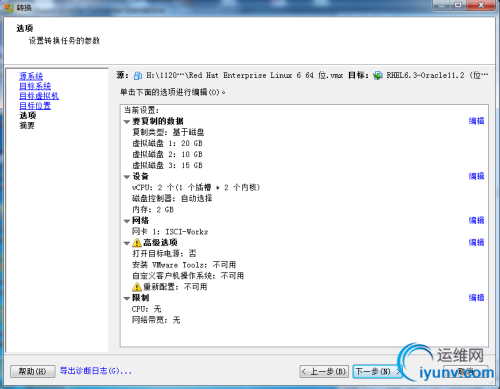Continue with 下一步(N) button
Image resolution: width=500 pixels, height=389 pixels.
coord(377,371)
